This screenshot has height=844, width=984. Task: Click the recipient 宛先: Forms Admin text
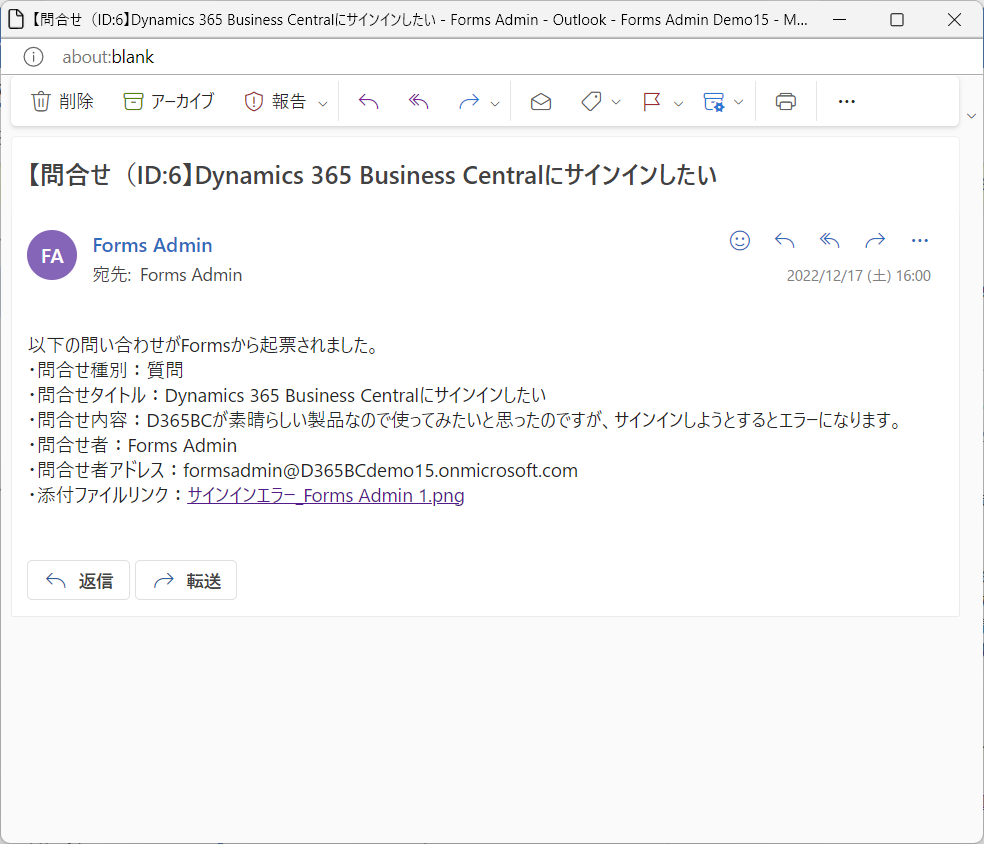[167, 275]
